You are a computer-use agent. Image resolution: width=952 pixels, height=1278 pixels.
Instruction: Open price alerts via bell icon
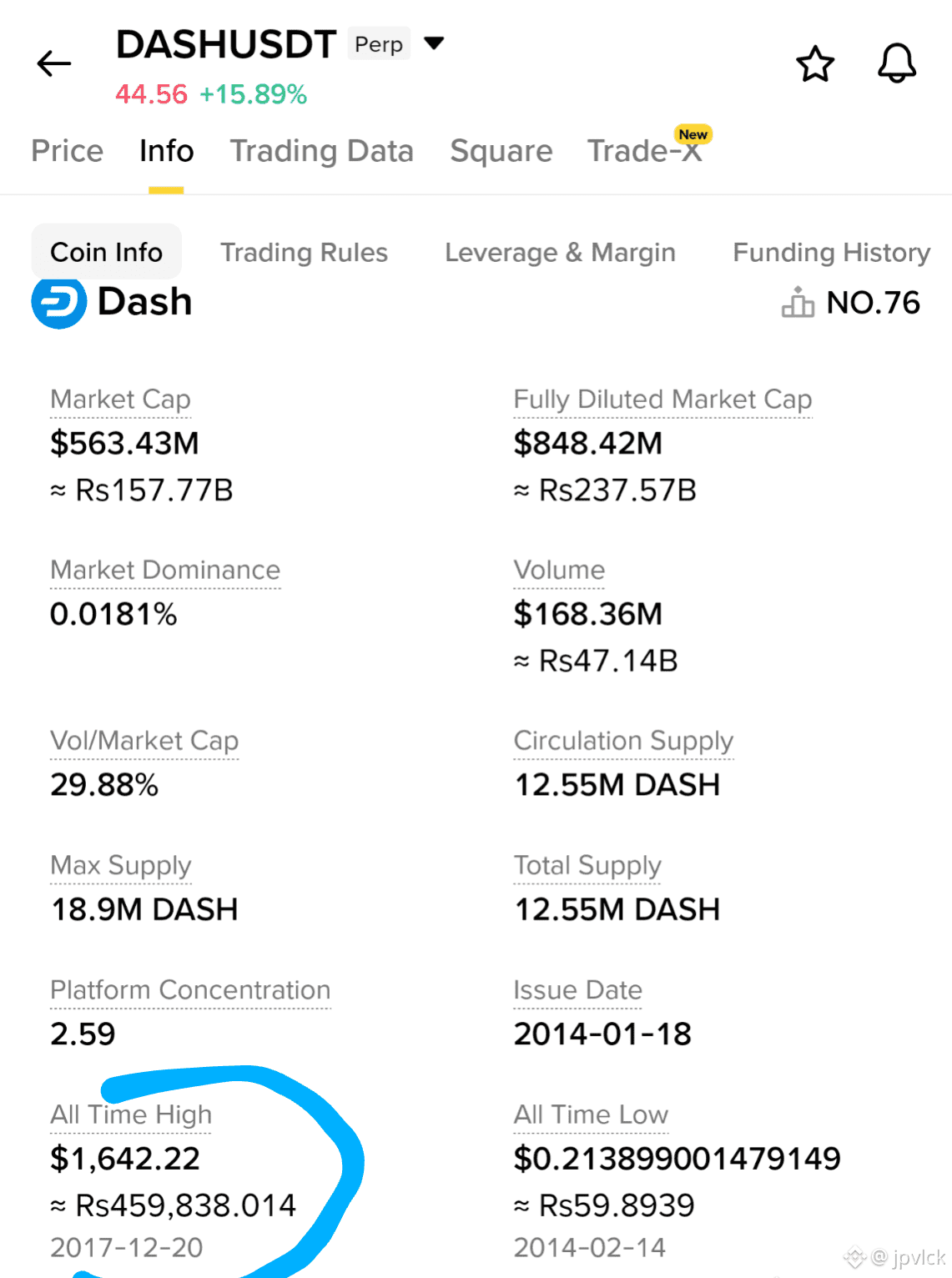pyautogui.click(x=896, y=63)
